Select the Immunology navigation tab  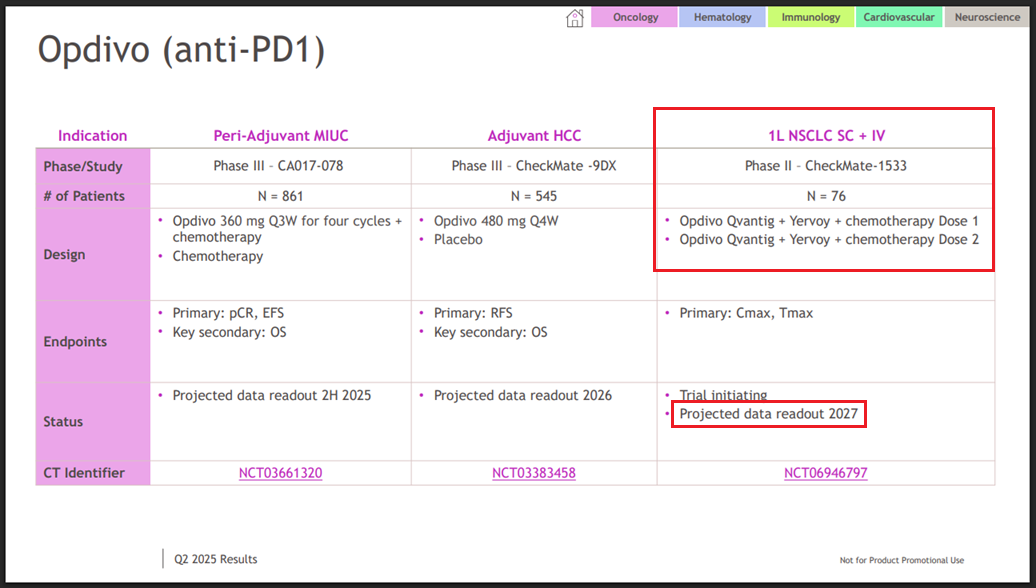click(x=811, y=17)
